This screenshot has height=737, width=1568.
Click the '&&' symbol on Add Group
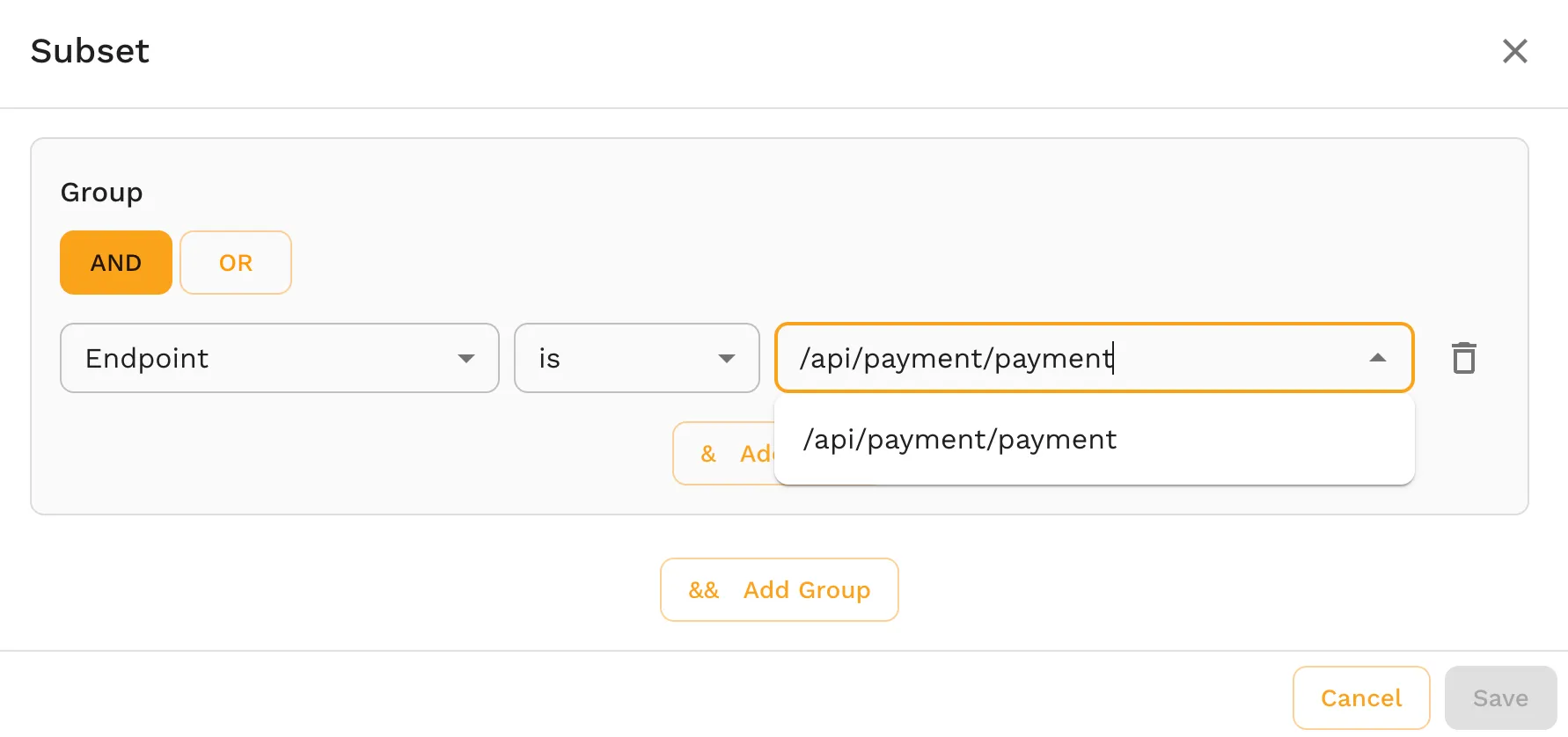click(x=704, y=590)
